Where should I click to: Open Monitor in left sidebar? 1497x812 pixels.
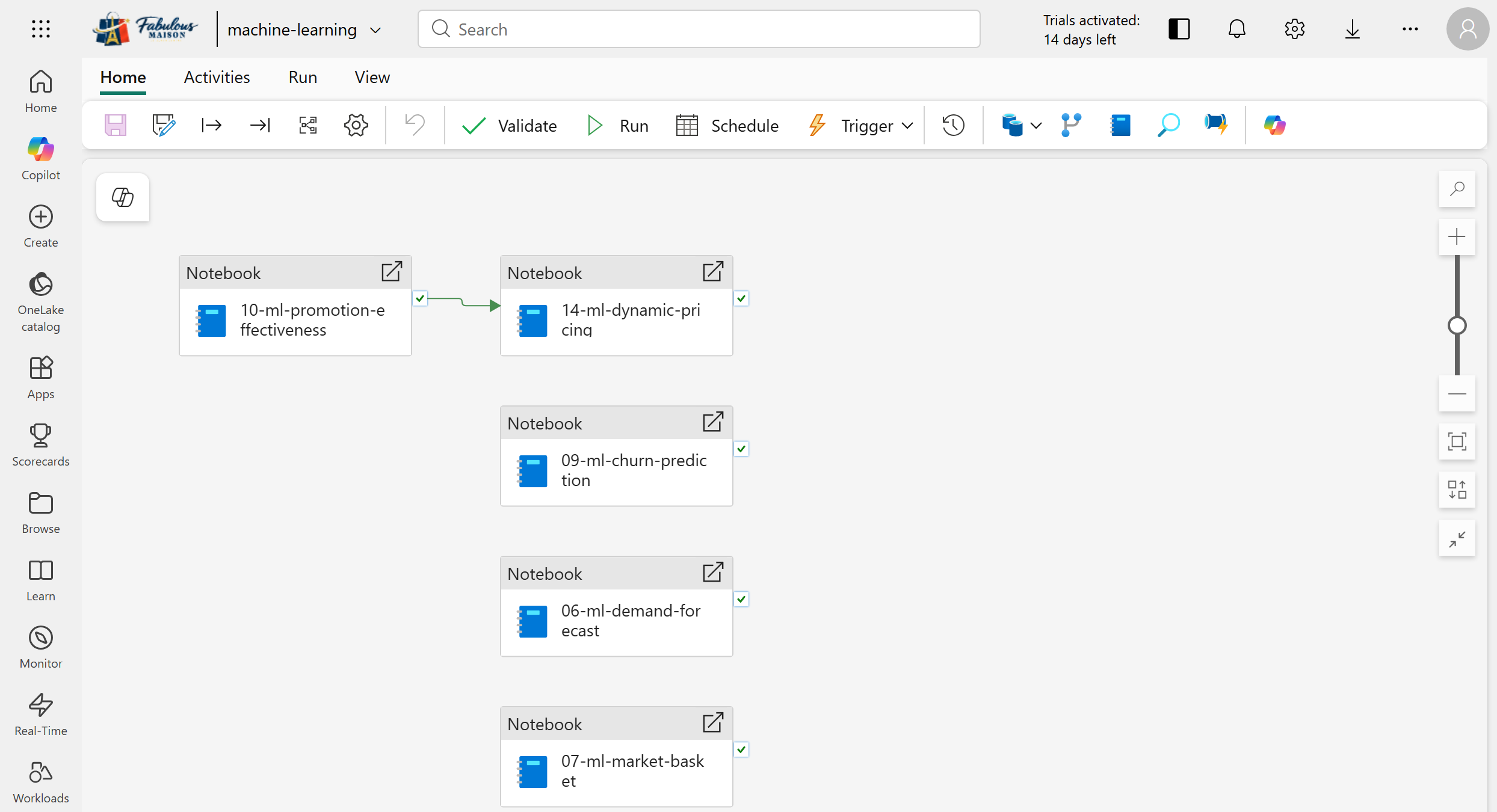pos(41,647)
